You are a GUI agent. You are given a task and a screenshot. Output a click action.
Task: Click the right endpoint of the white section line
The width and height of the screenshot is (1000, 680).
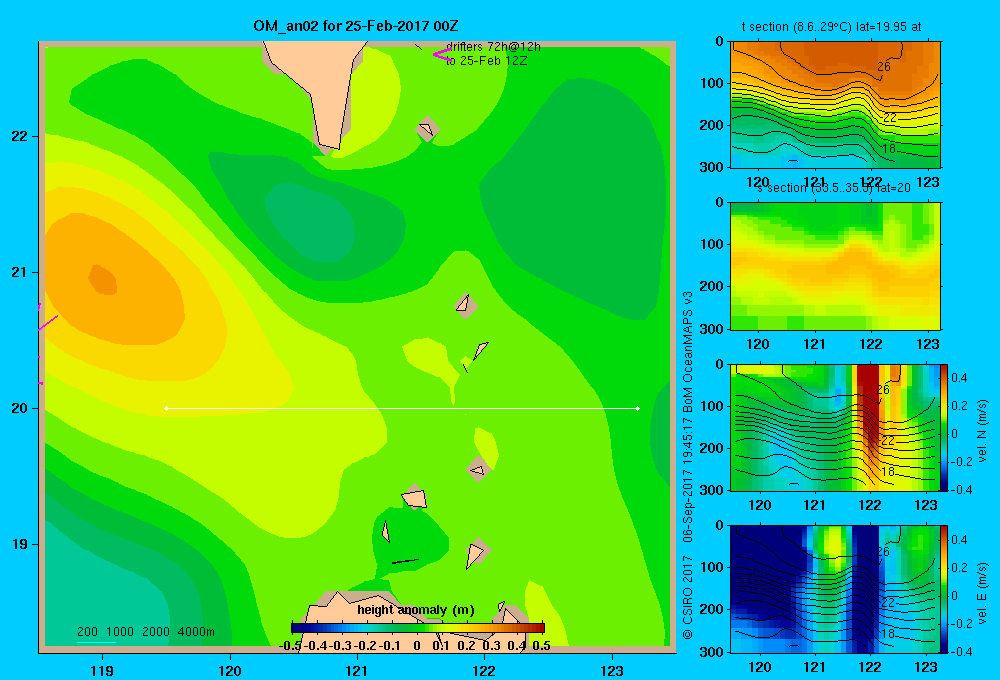(x=638, y=408)
